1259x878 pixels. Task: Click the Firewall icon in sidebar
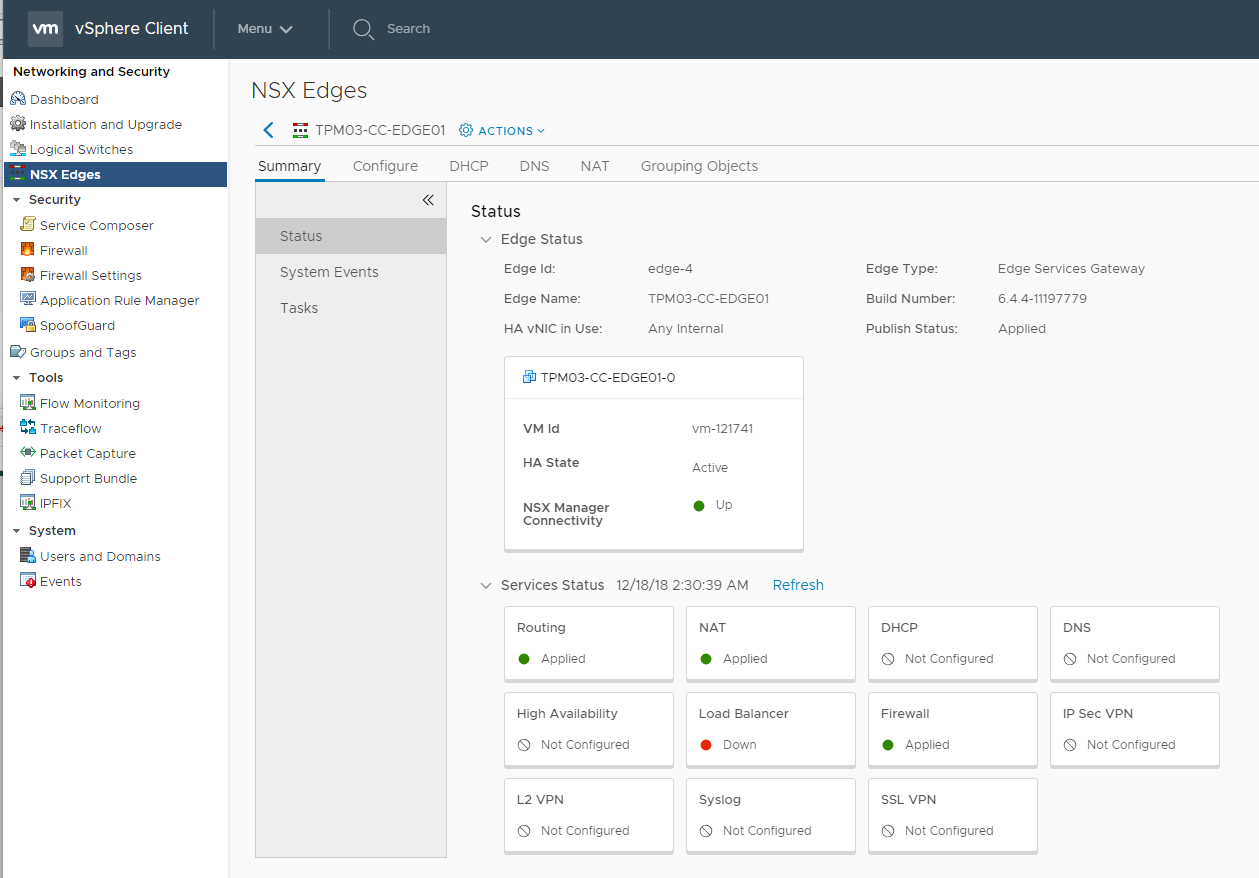pos(28,250)
